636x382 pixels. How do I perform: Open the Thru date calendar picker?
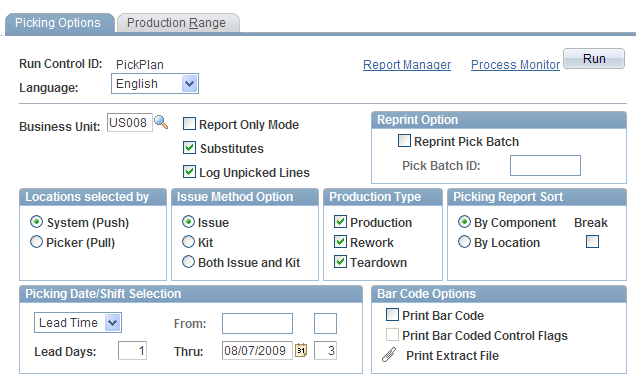point(301,350)
